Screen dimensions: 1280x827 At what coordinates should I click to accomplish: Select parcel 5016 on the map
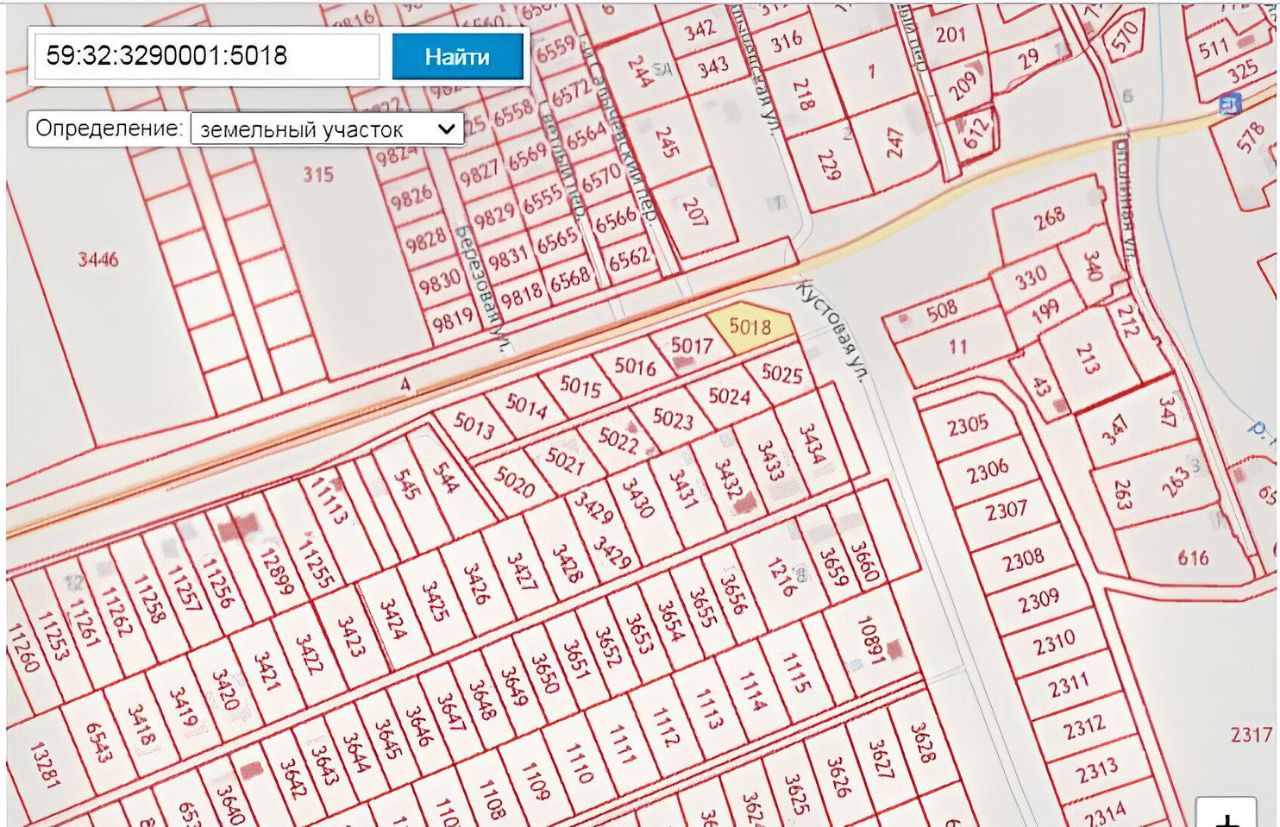click(x=635, y=366)
